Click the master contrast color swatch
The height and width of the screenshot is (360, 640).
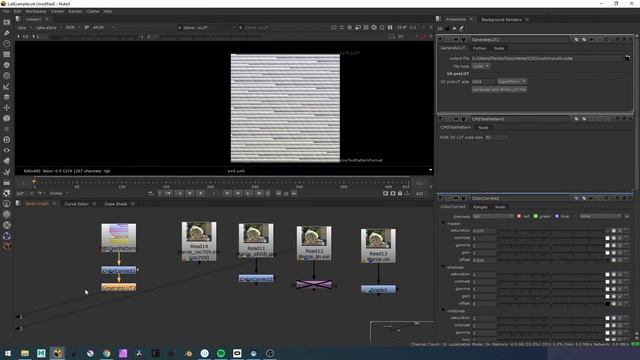(607, 238)
